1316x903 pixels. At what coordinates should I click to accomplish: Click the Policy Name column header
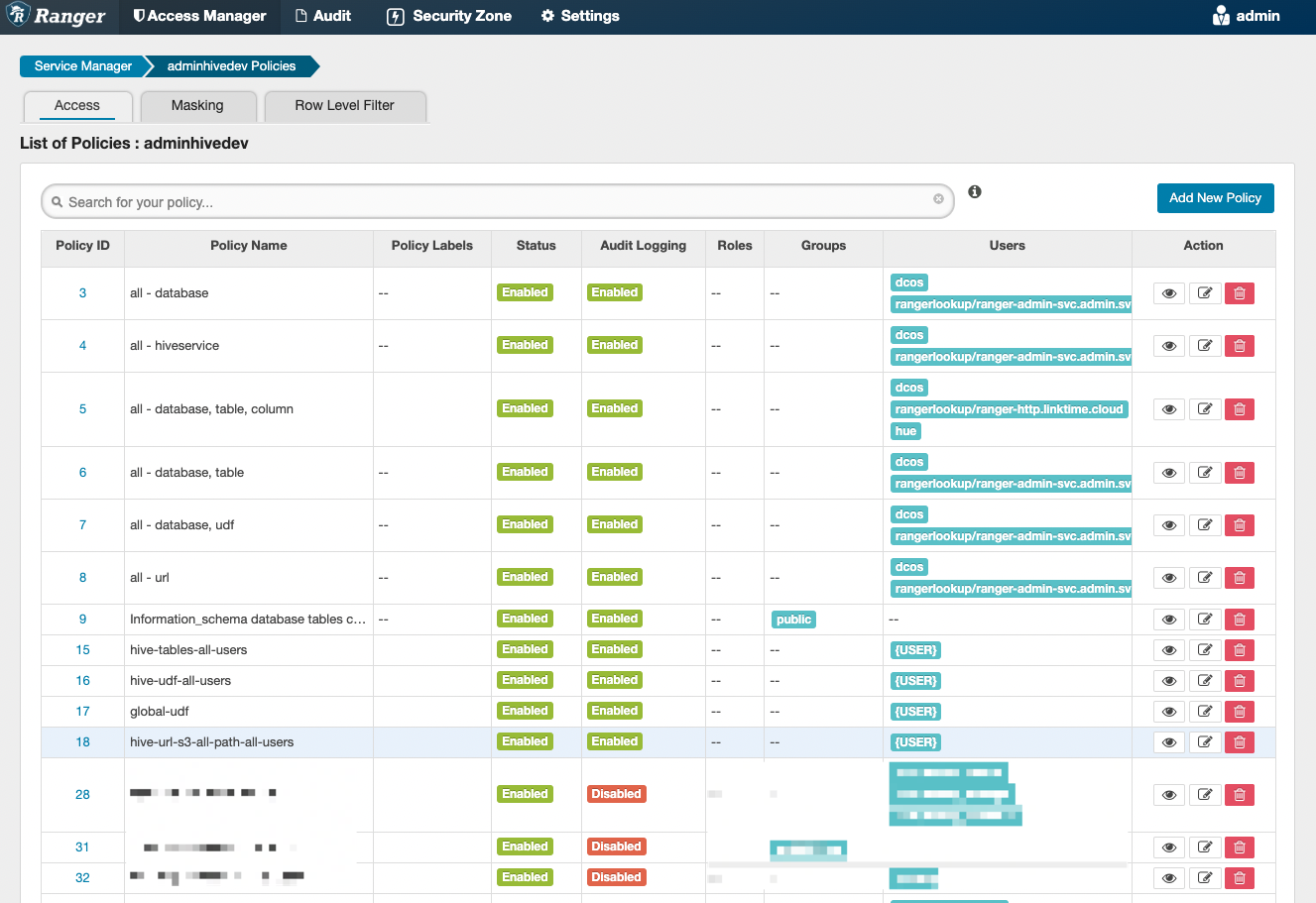[x=248, y=246]
